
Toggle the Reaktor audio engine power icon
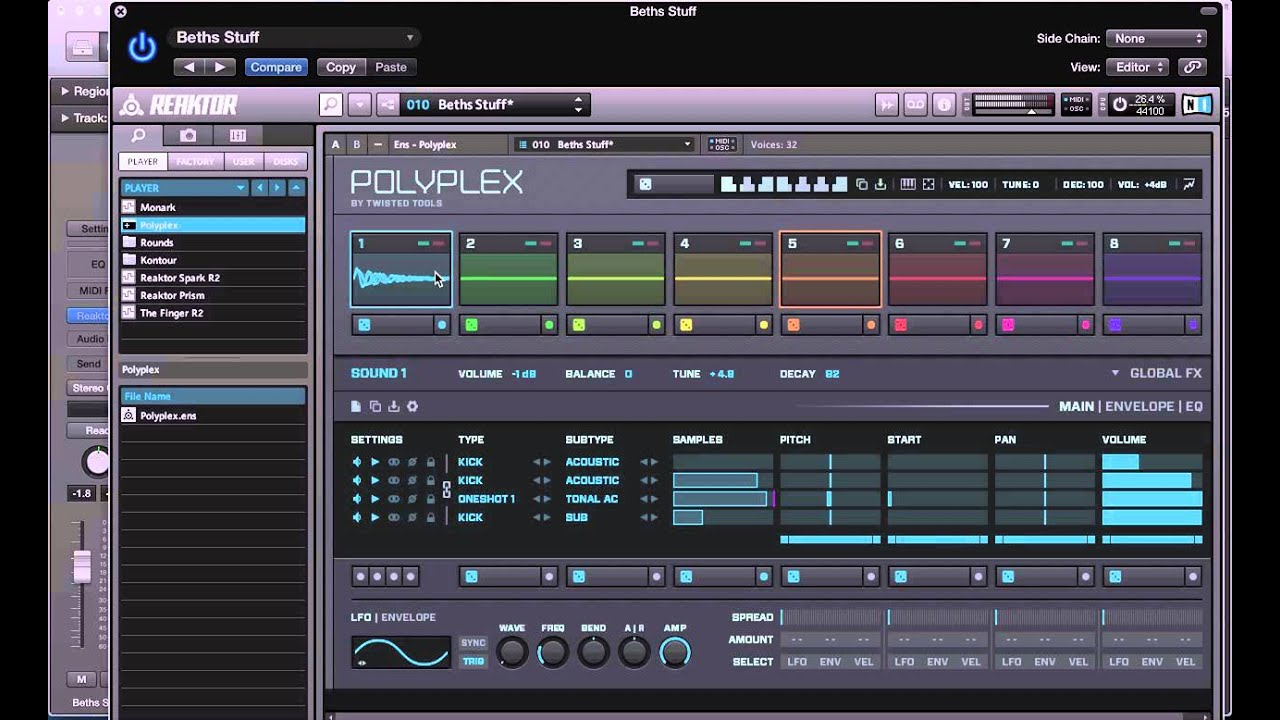pos(1119,104)
